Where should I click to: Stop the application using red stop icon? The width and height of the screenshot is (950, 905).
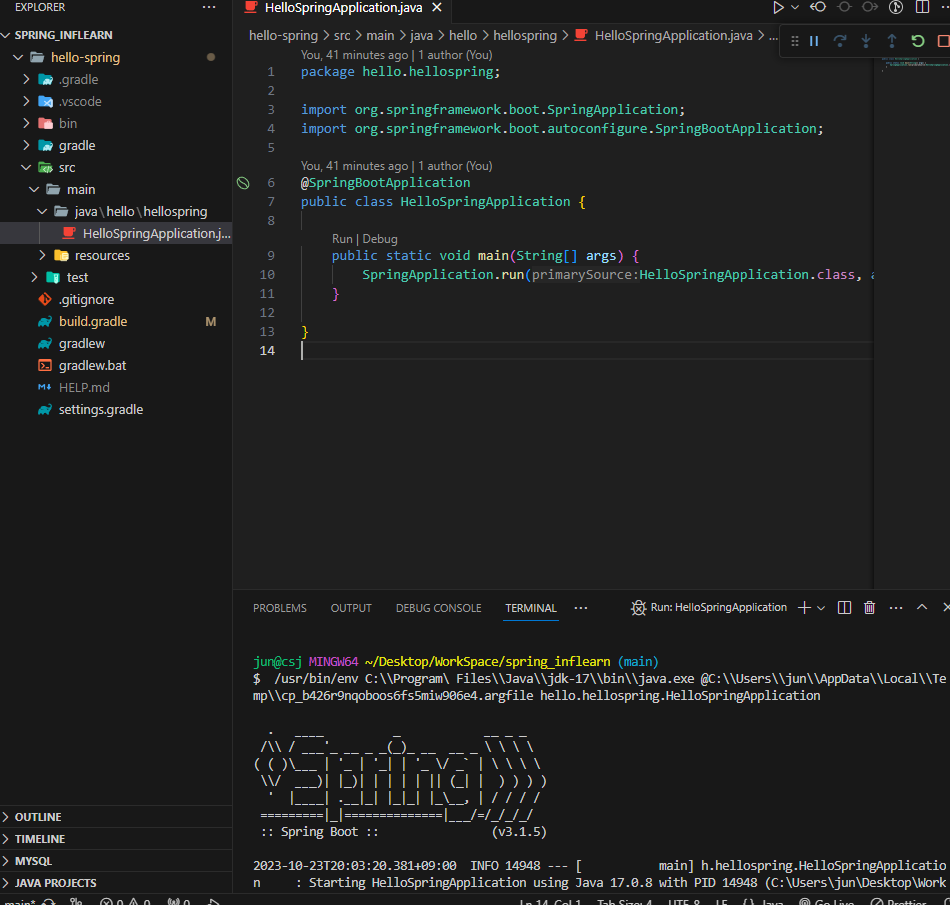944,42
